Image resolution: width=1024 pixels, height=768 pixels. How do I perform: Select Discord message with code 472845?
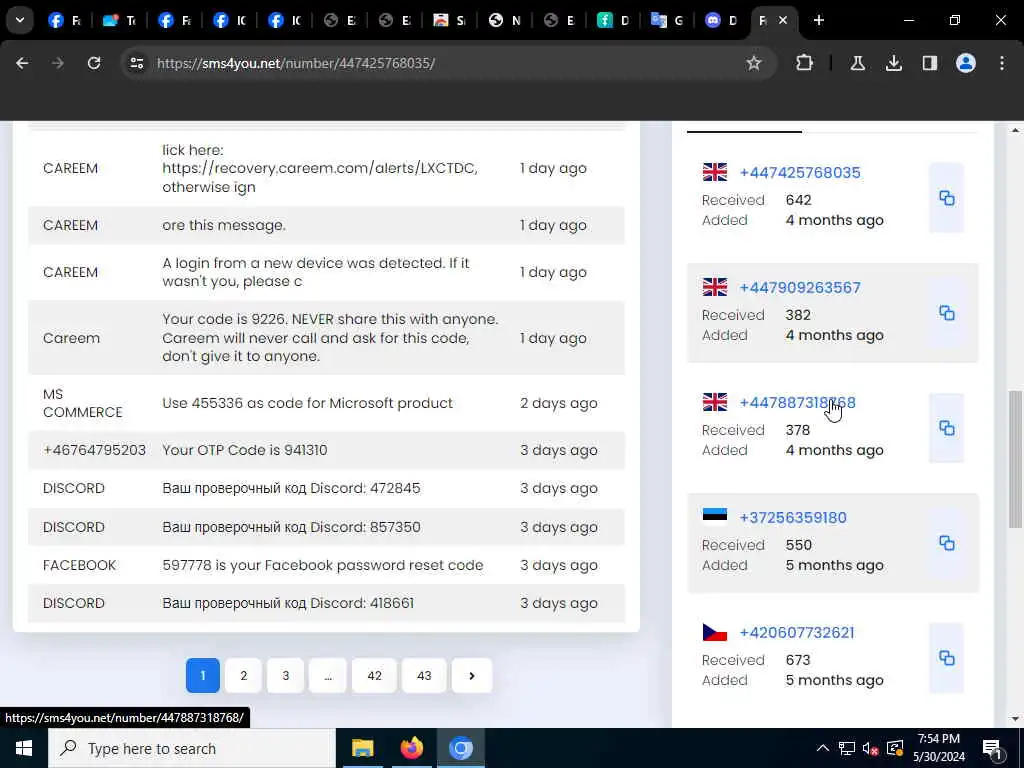[291, 488]
